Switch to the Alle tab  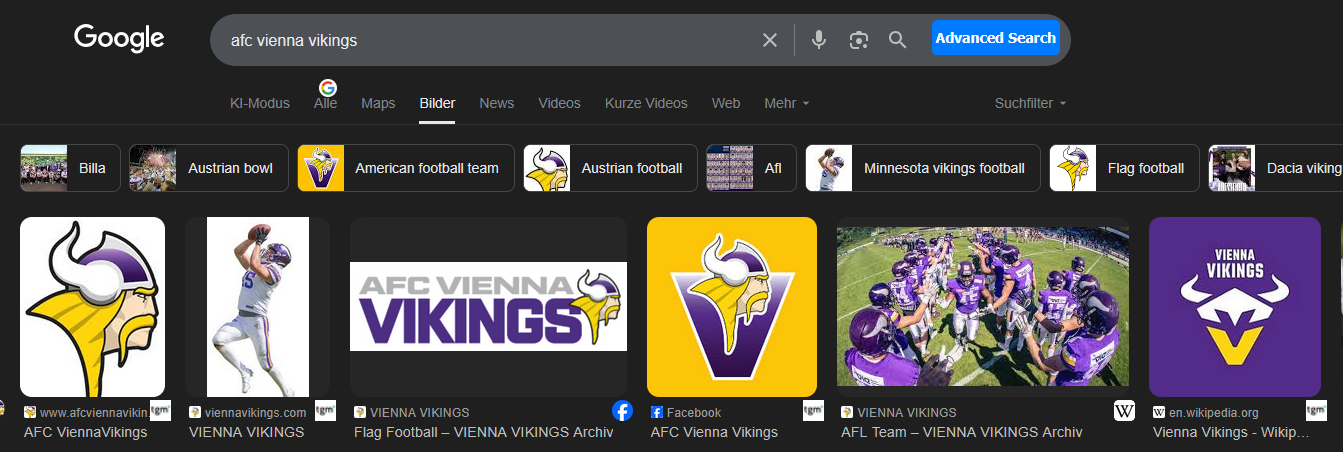(x=326, y=103)
